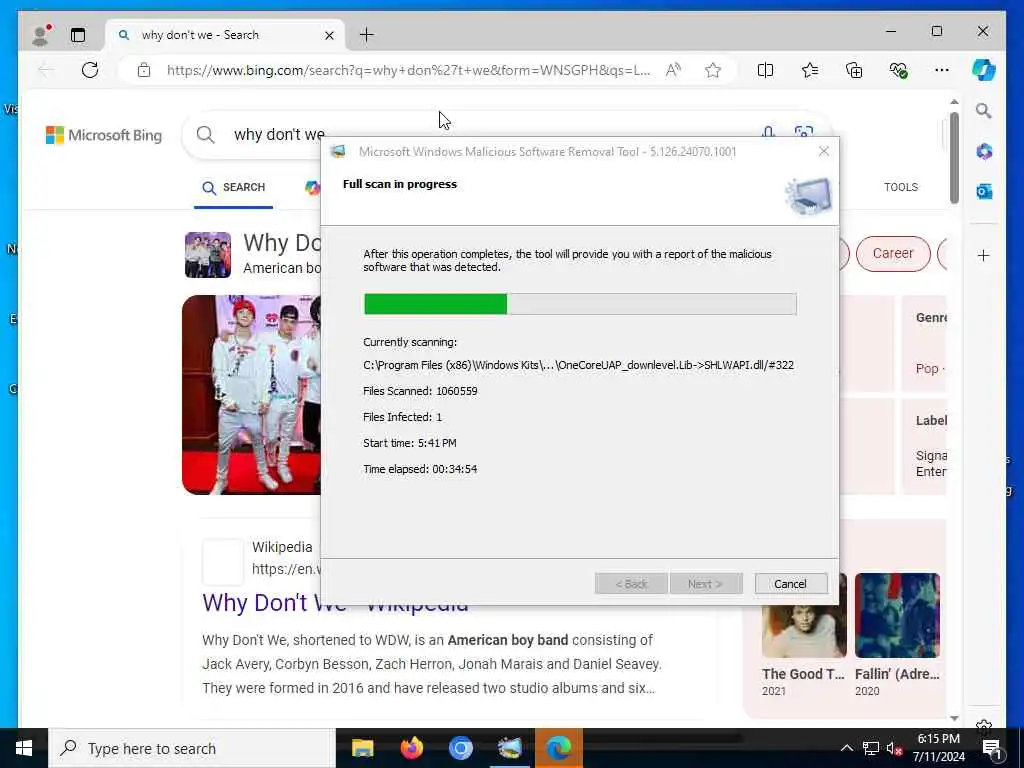Click the Bing page vertical scrollbar
This screenshot has width=1024, height=768.
(x=954, y=157)
